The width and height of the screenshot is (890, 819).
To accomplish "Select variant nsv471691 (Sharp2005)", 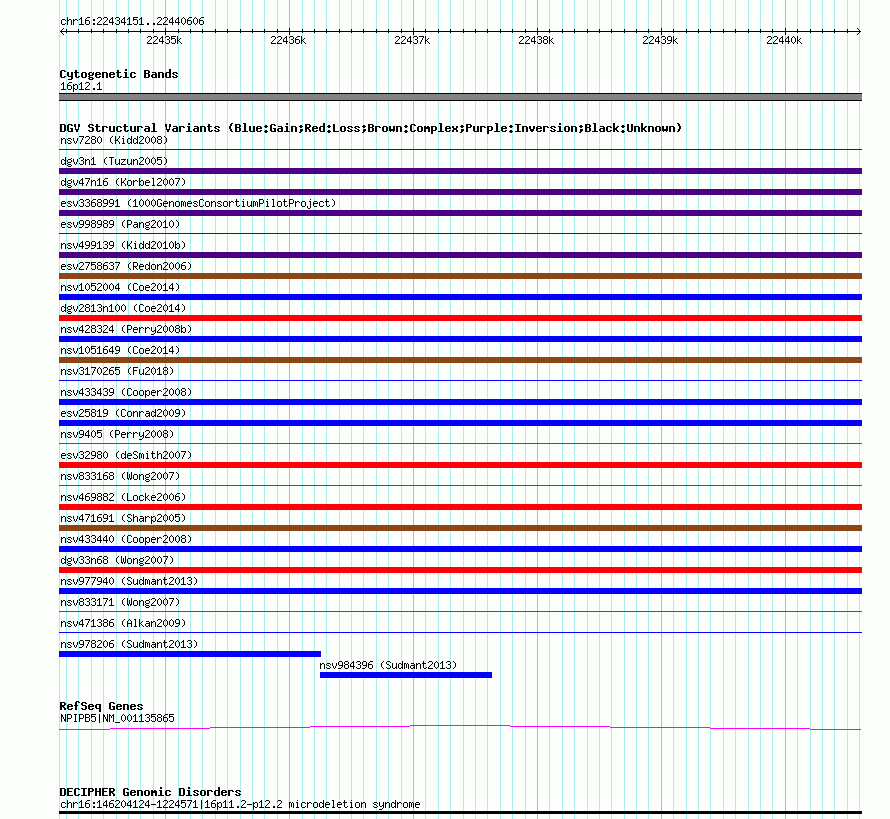I will point(123,518).
